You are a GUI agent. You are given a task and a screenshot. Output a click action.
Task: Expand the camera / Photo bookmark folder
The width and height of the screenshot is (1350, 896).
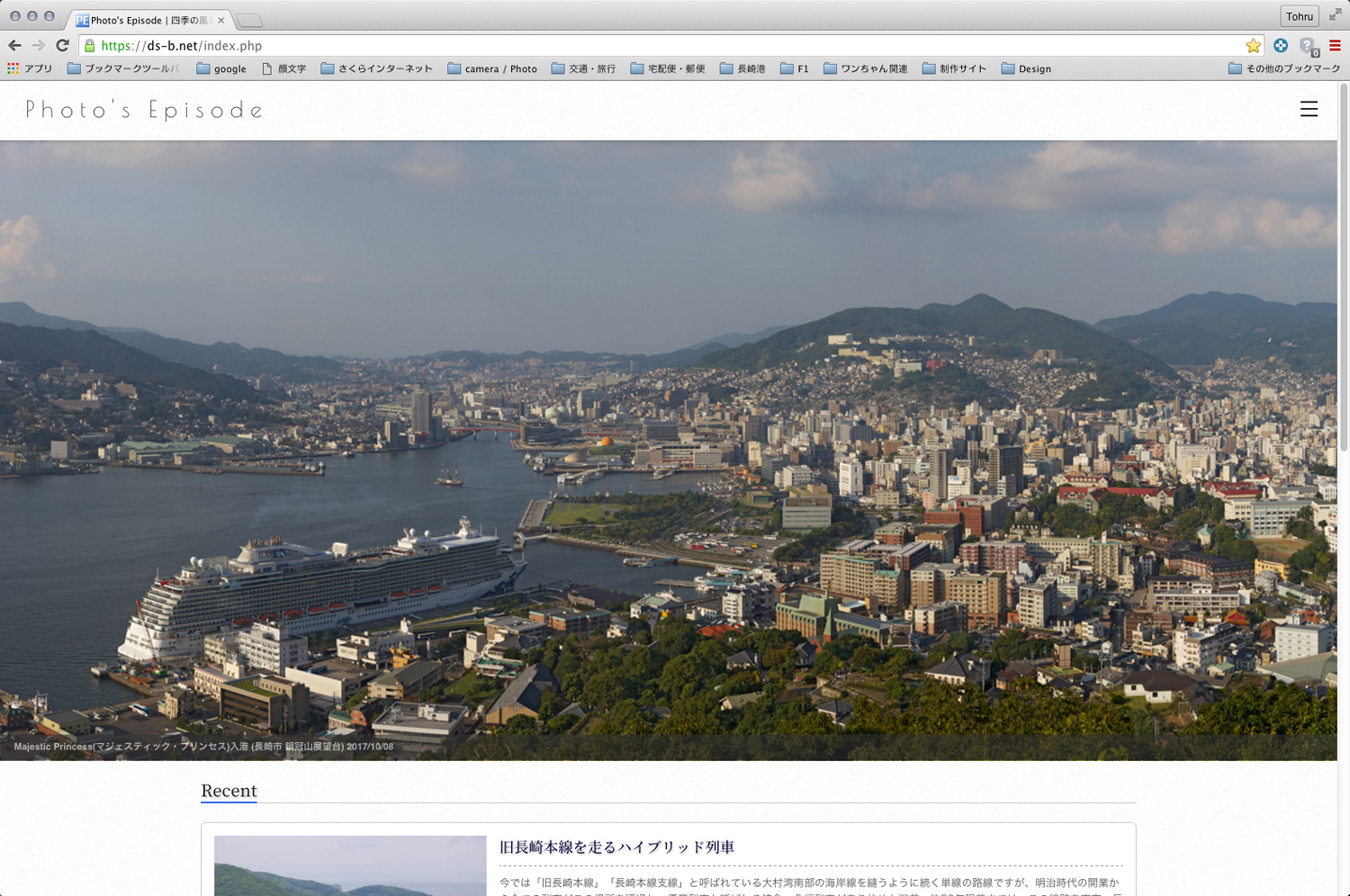(492, 68)
